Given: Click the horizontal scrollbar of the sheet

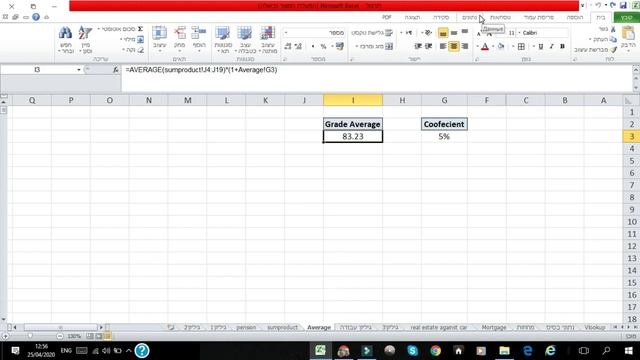Looking at the screenshot, I should pyautogui.click(x=60, y=327).
